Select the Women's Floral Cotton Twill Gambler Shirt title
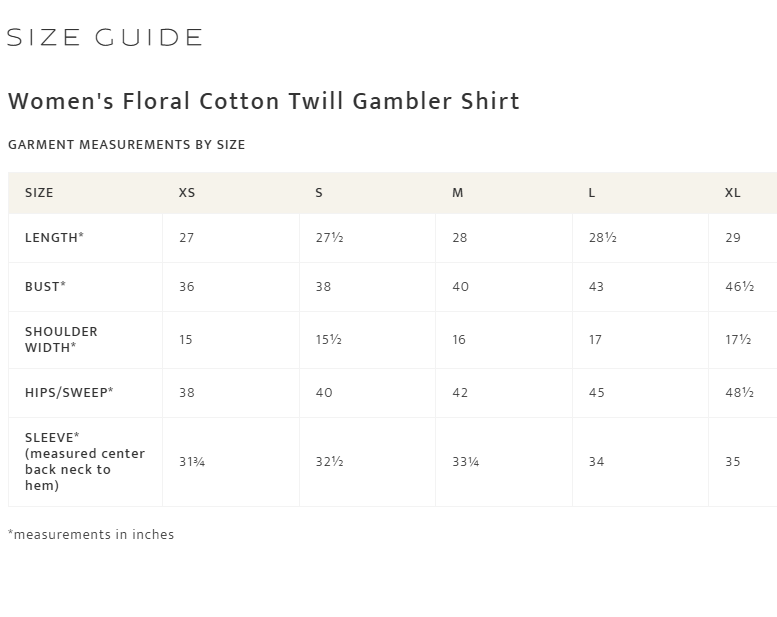Image resolution: width=777 pixels, height=617 pixels. click(264, 101)
